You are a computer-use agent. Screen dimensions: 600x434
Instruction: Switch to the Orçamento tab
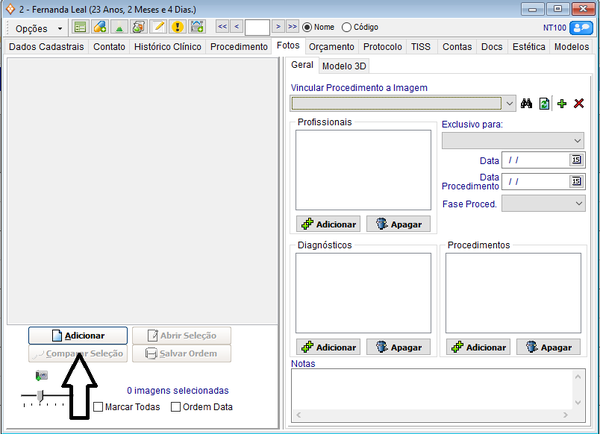click(331, 46)
